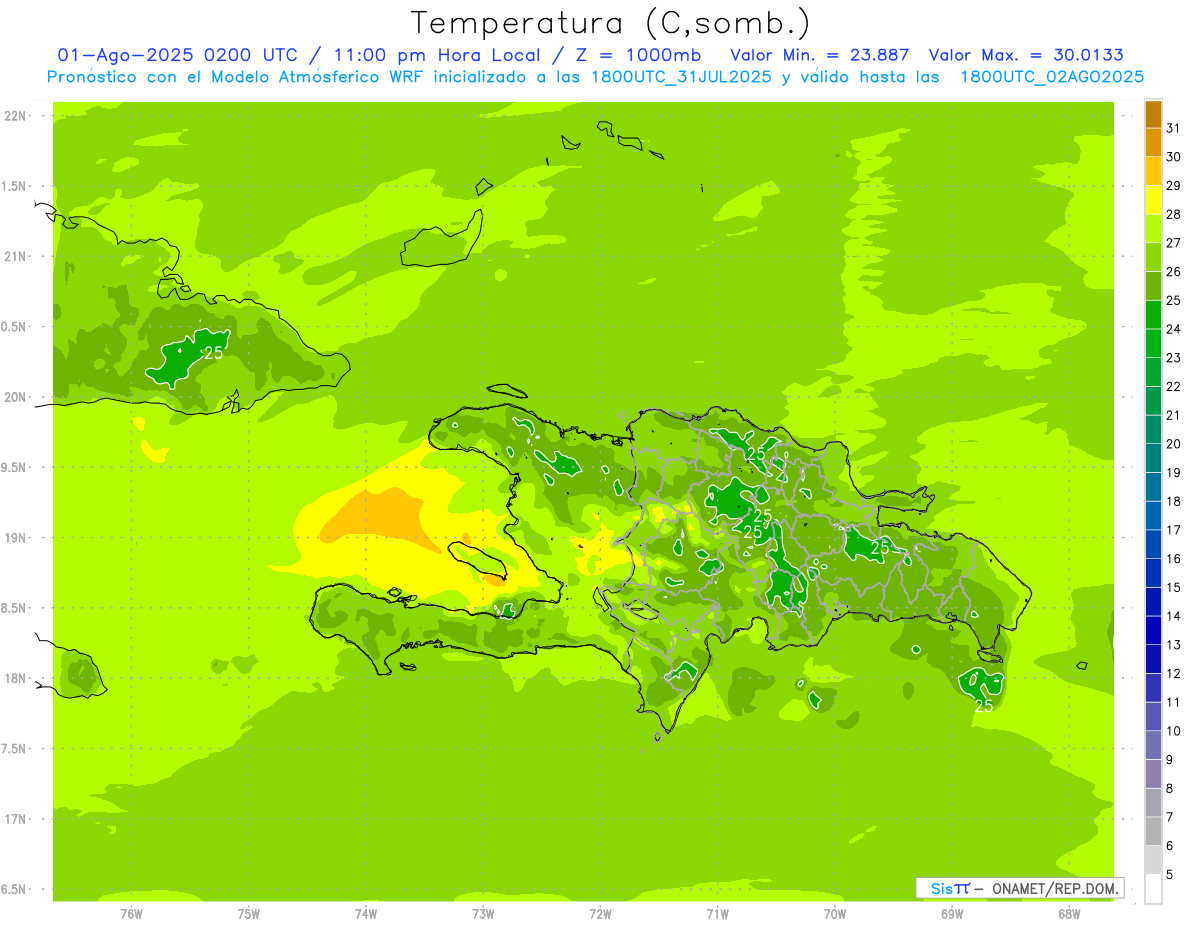1200x927 pixels.
Task: Click the 68W longitude label
Action: tap(1069, 914)
